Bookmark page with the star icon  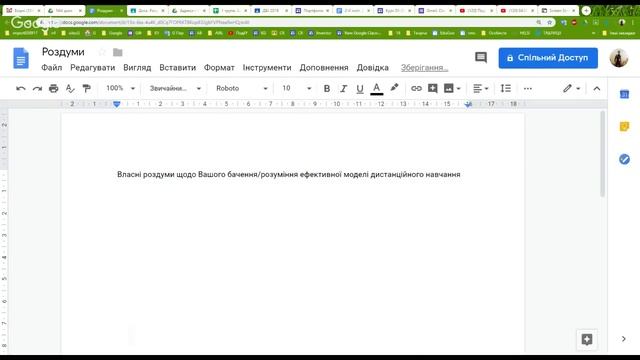click(x=549, y=22)
